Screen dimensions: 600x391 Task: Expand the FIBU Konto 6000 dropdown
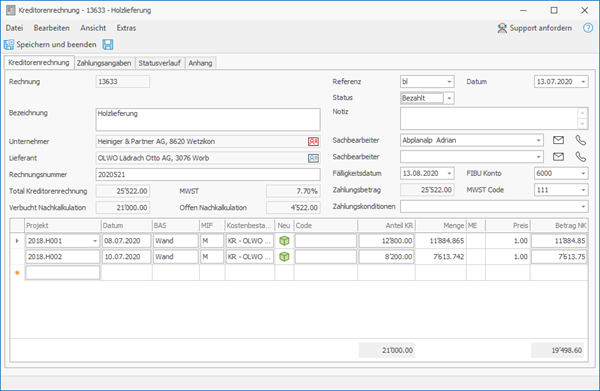point(583,173)
